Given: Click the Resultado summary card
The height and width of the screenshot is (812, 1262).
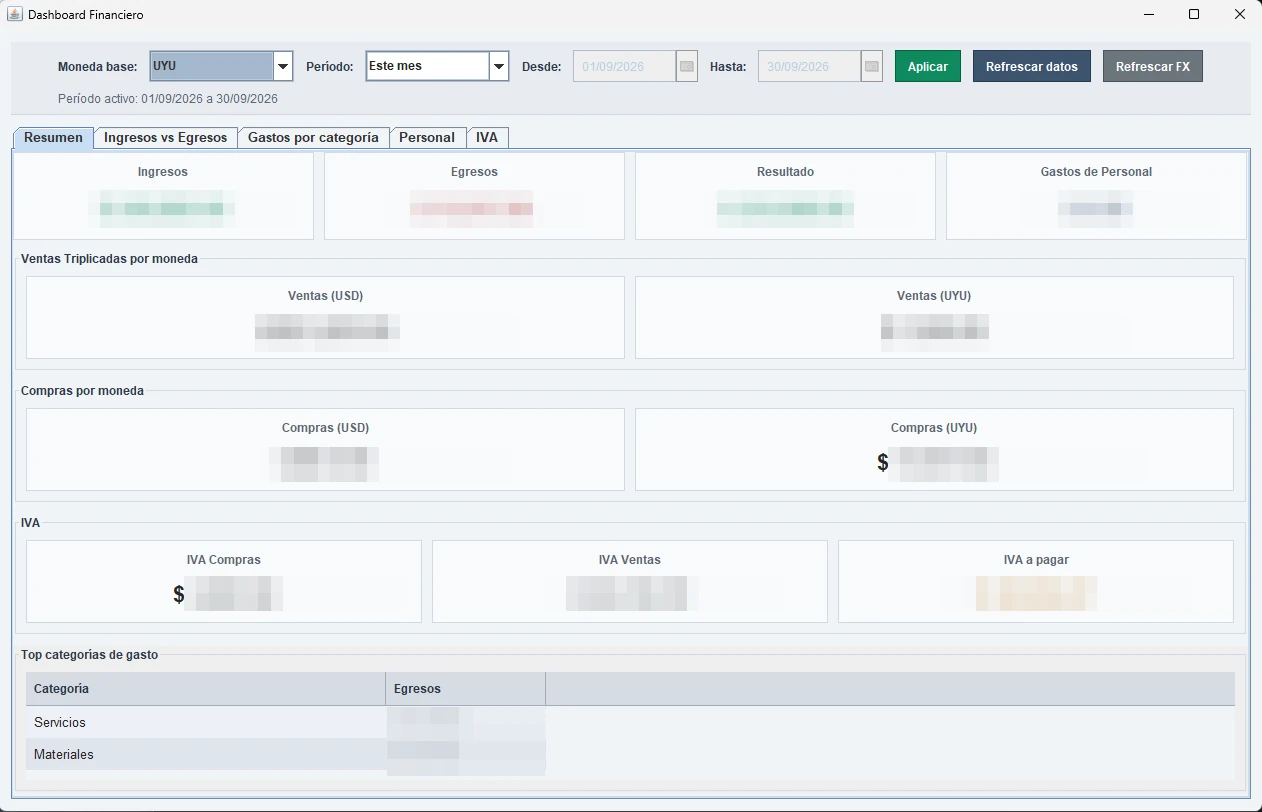Looking at the screenshot, I should click(785, 196).
